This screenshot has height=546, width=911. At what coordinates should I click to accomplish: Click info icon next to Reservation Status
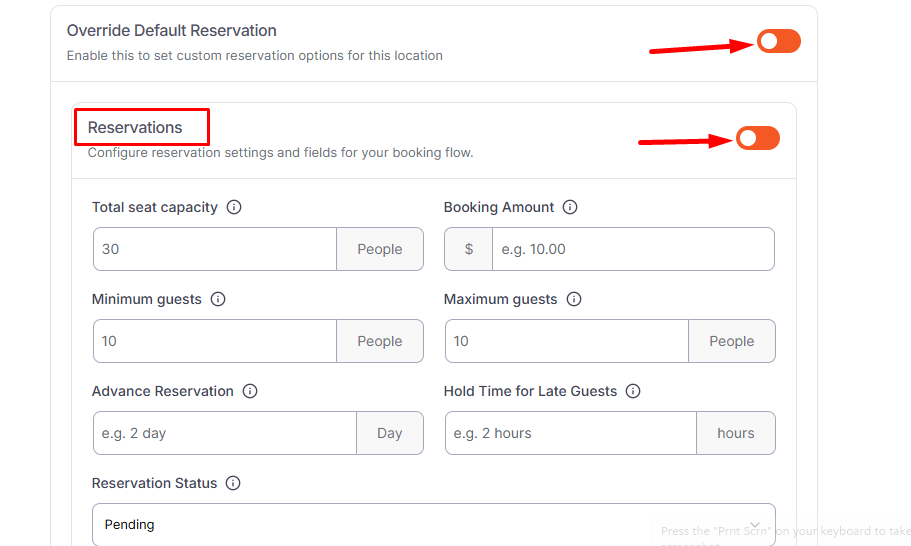click(x=233, y=484)
